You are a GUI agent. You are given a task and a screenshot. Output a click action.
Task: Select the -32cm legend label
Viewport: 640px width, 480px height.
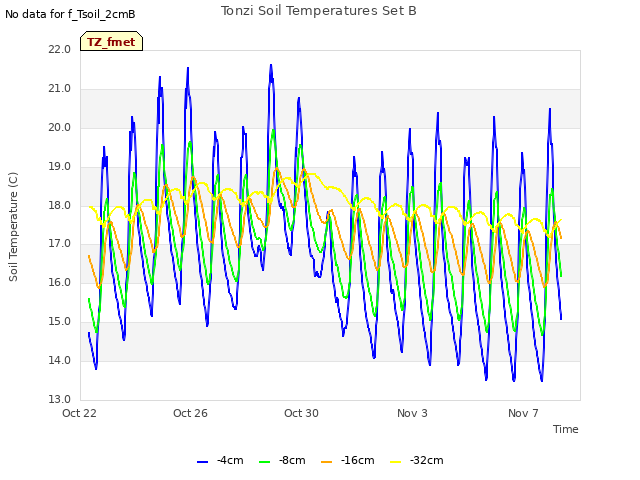tap(427, 460)
